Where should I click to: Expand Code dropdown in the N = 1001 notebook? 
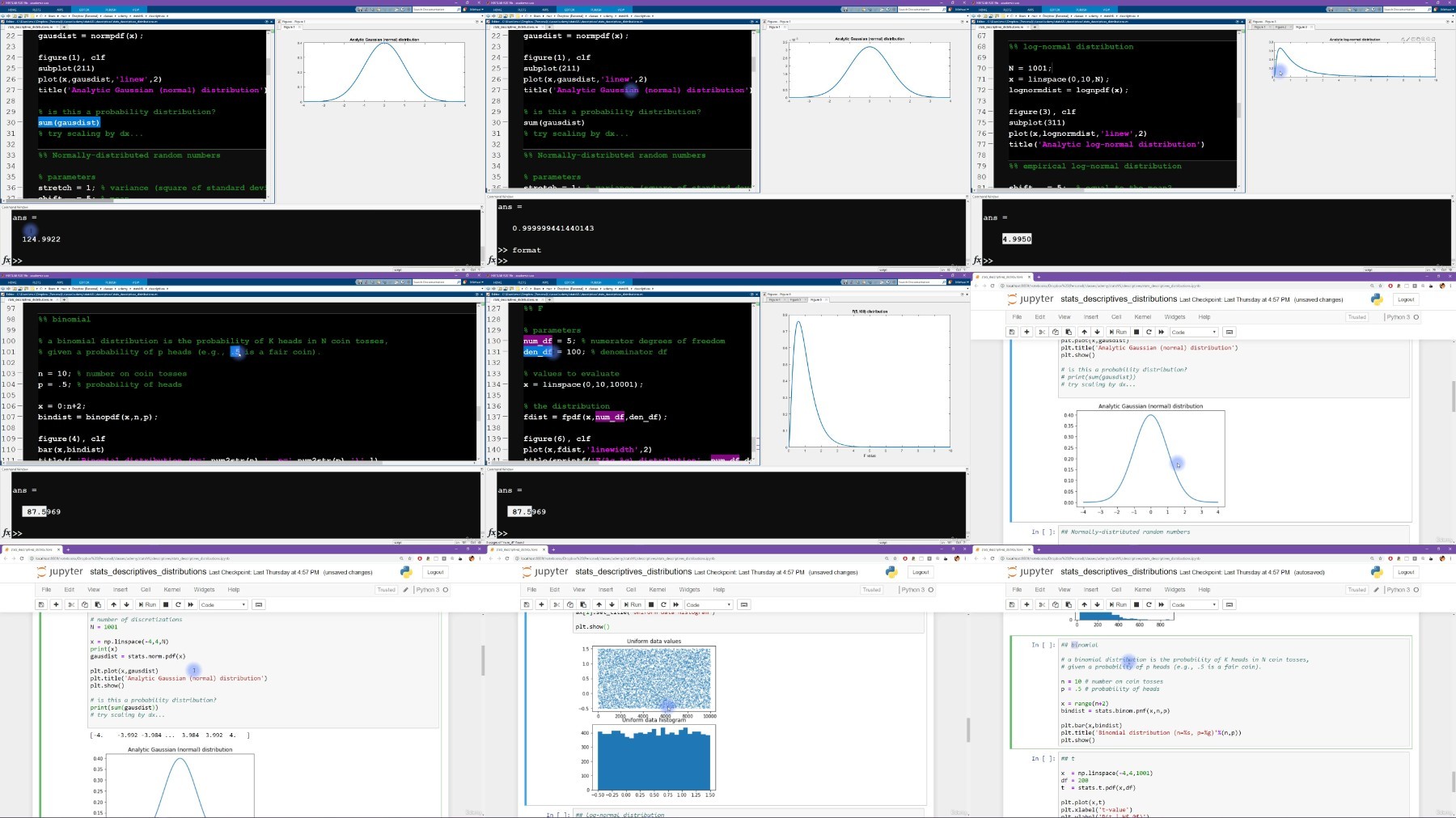pos(222,604)
